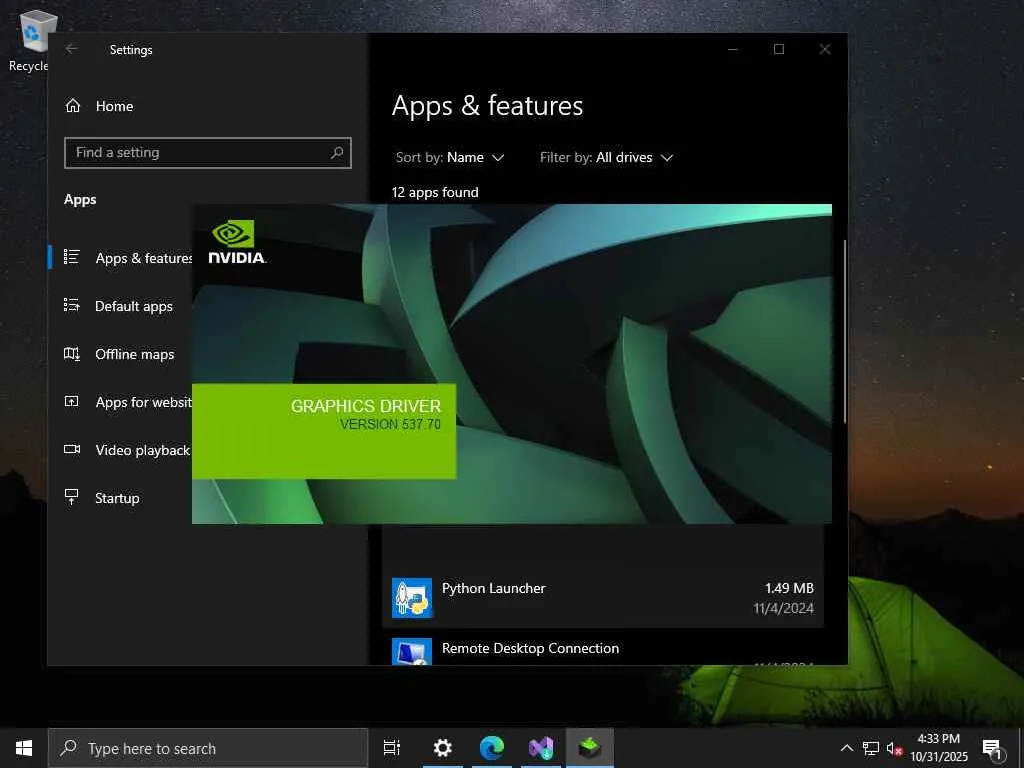This screenshot has height=768, width=1024.
Task: Click the Apps & features list icon
Action: [72, 257]
